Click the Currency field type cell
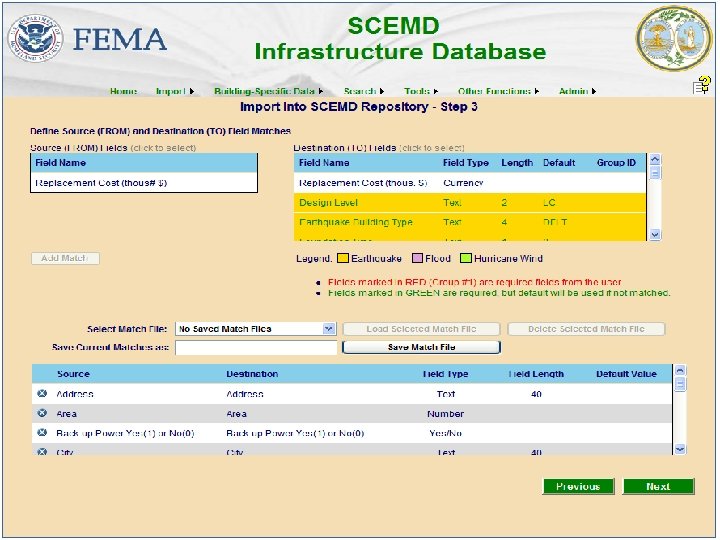The height and width of the screenshot is (540, 720). point(463,182)
